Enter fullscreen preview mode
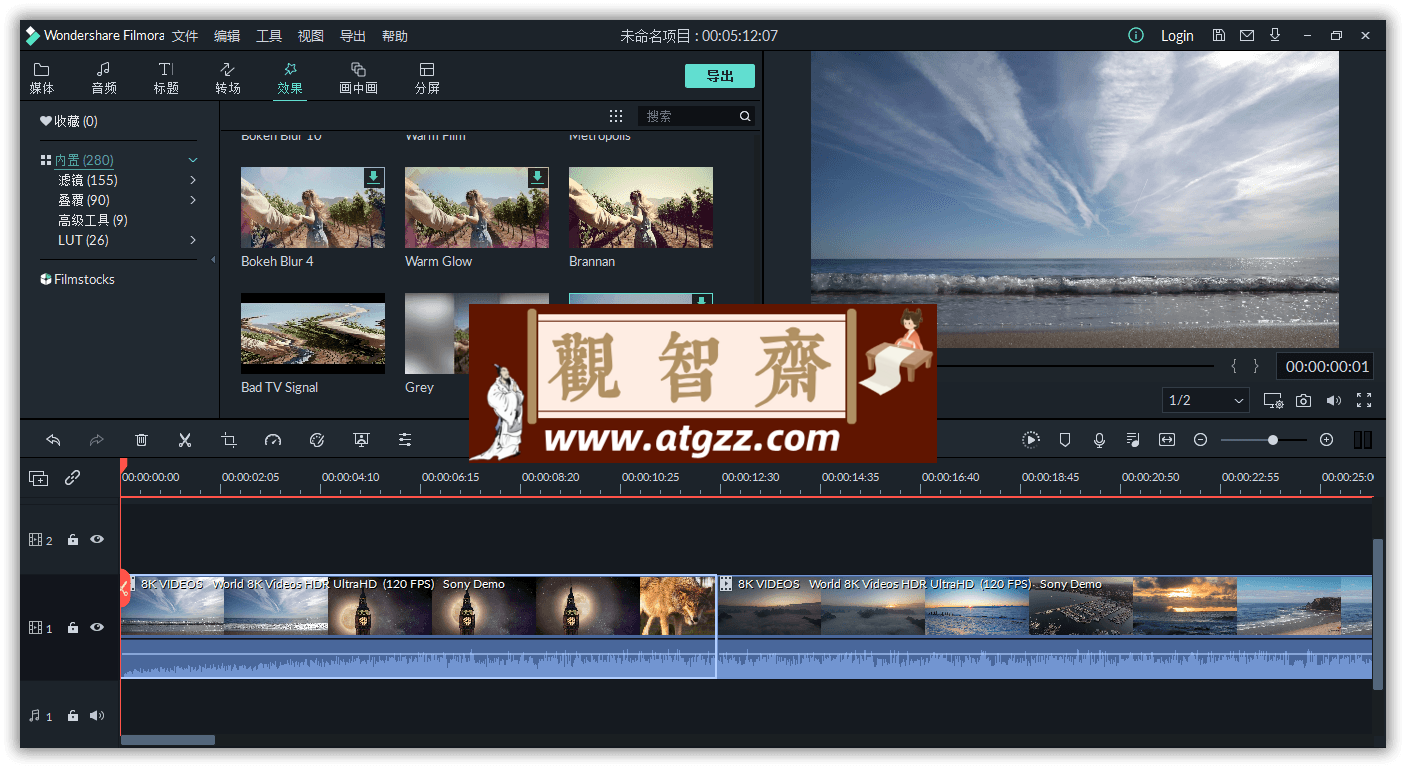This screenshot has width=1406, height=768. (x=1364, y=400)
